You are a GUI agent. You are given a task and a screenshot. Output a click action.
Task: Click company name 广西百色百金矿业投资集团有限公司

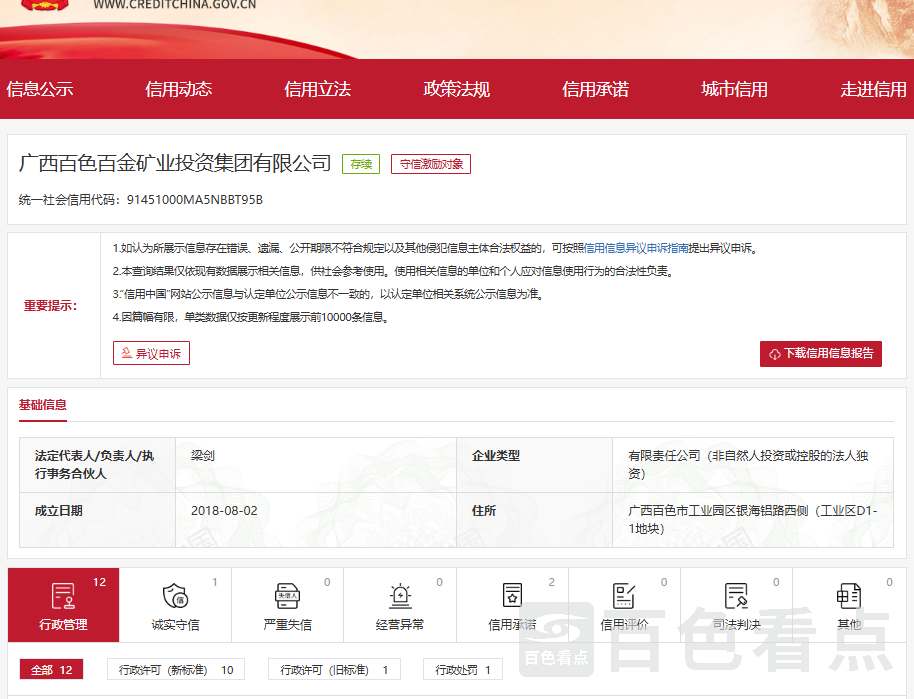pos(175,163)
